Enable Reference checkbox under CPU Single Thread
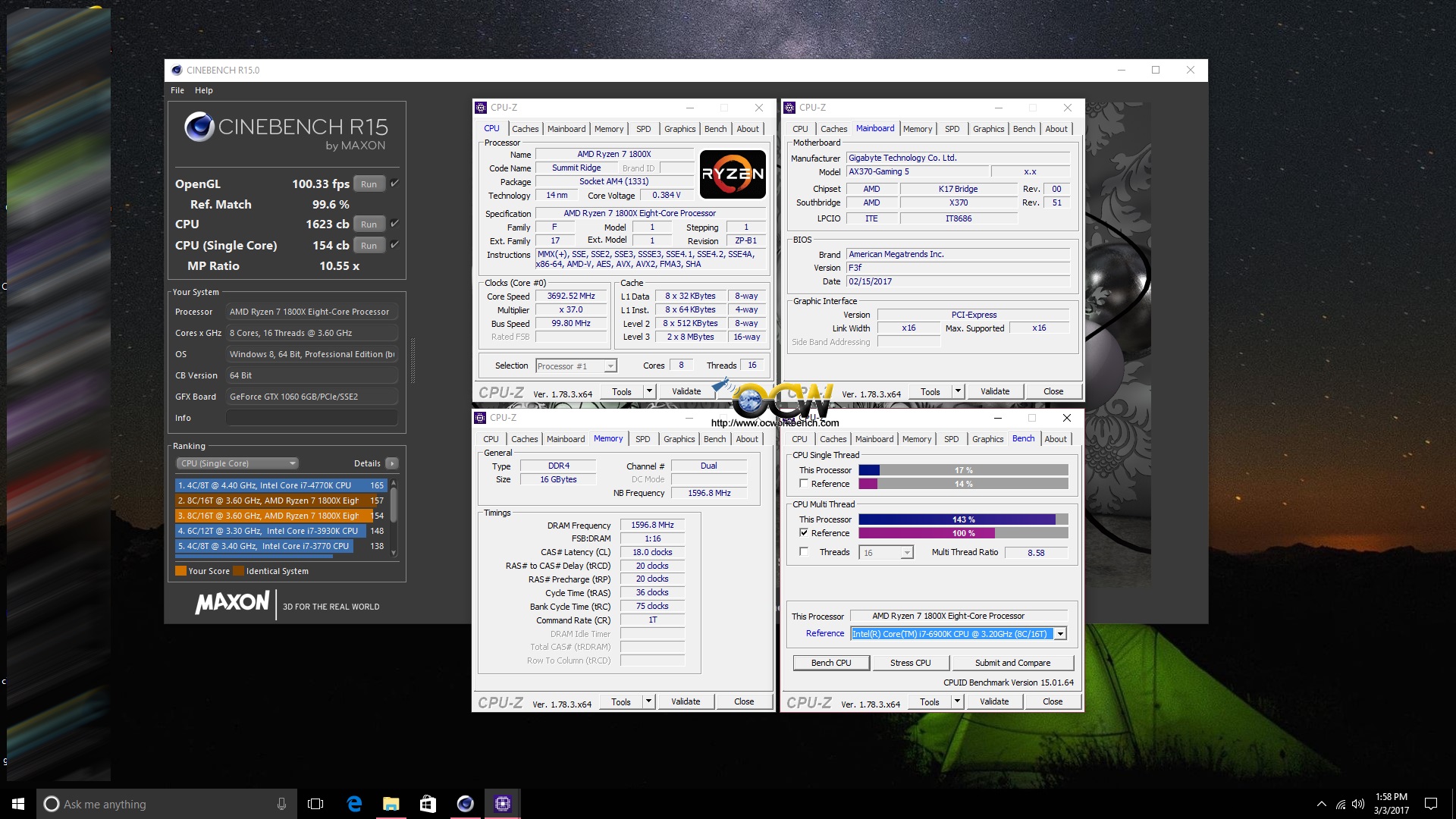 pyautogui.click(x=804, y=484)
